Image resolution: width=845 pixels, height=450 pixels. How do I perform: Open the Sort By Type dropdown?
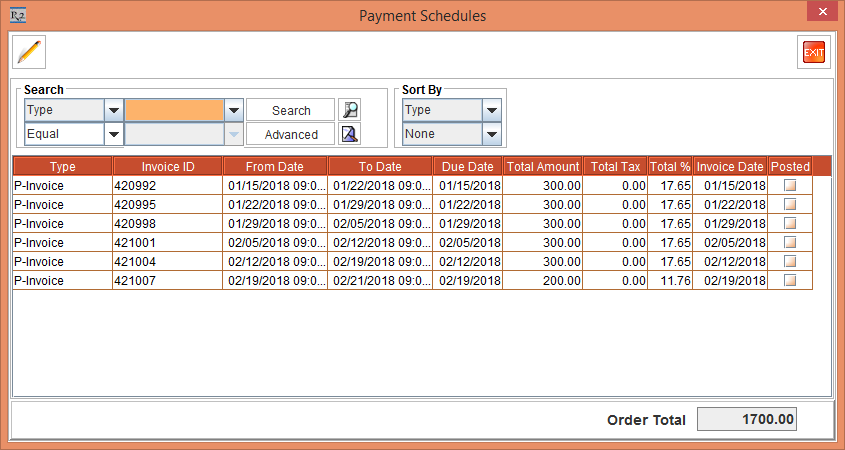pyautogui.click(x=491, y=110)
